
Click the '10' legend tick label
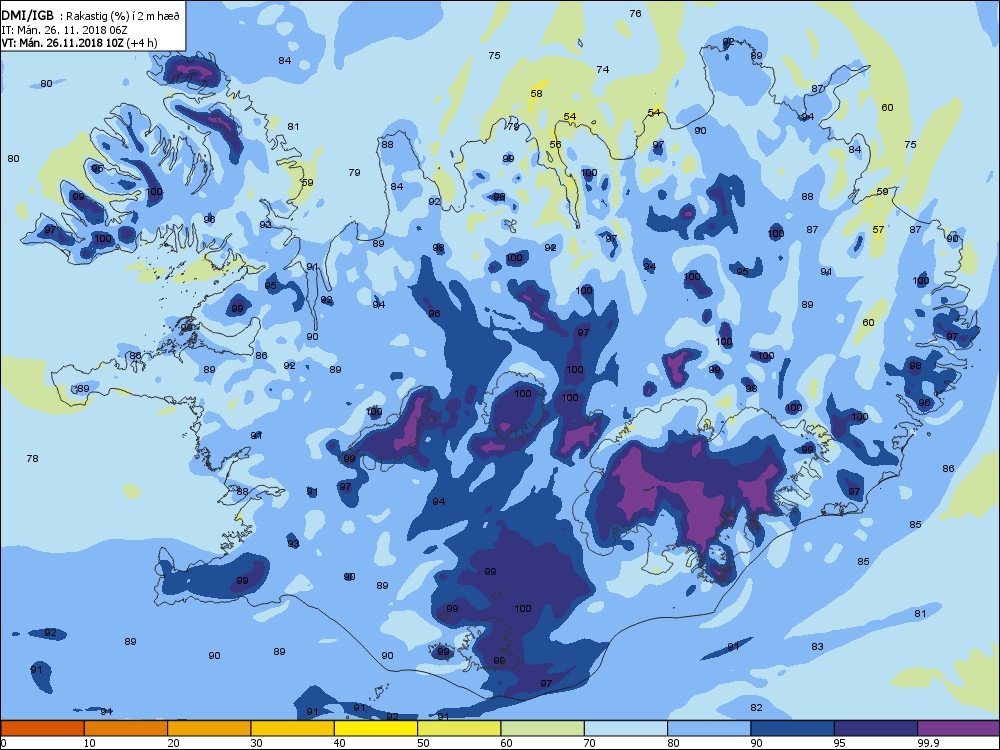[x=90, y=742]
